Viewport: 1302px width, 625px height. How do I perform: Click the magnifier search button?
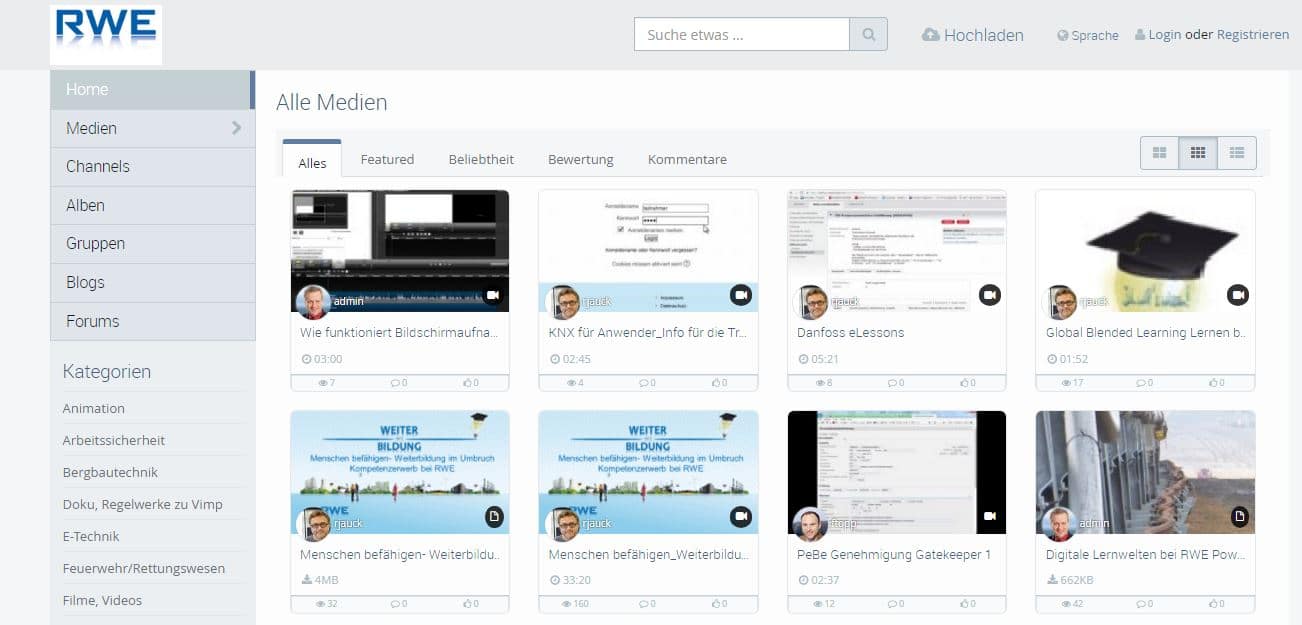point(868,35)
